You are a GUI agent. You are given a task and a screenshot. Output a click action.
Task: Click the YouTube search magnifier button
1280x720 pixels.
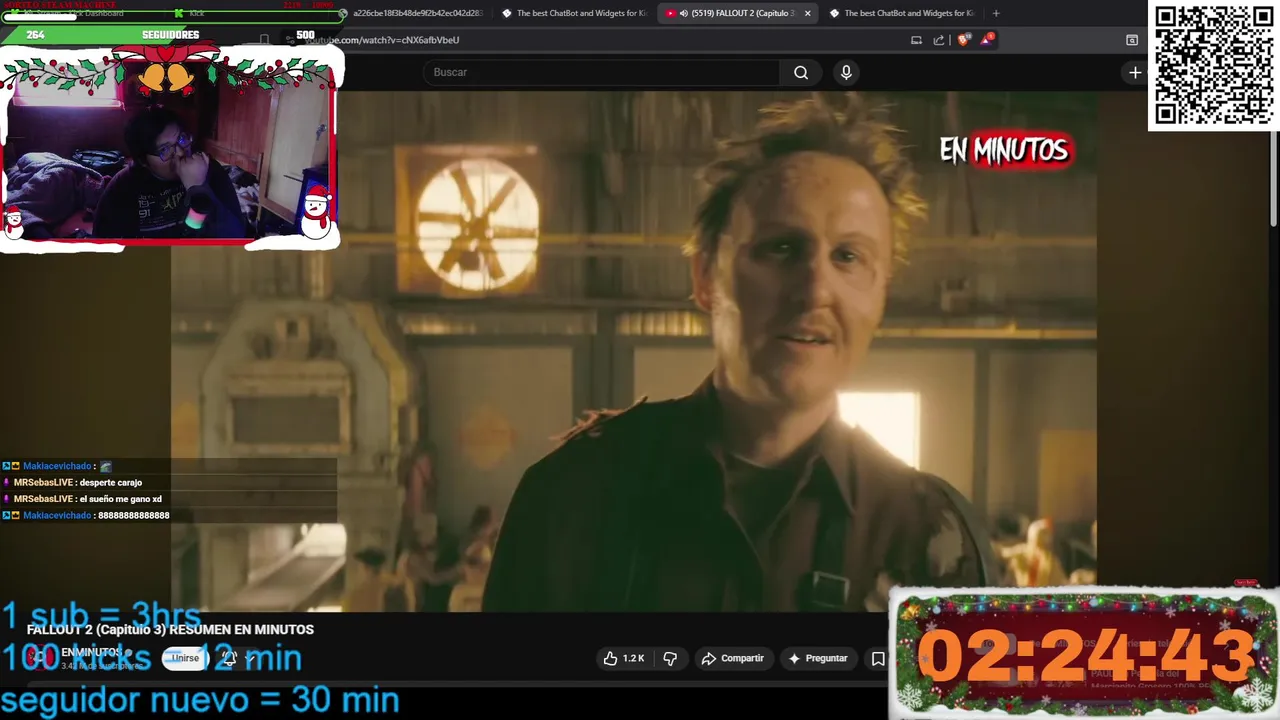(801, 72)
